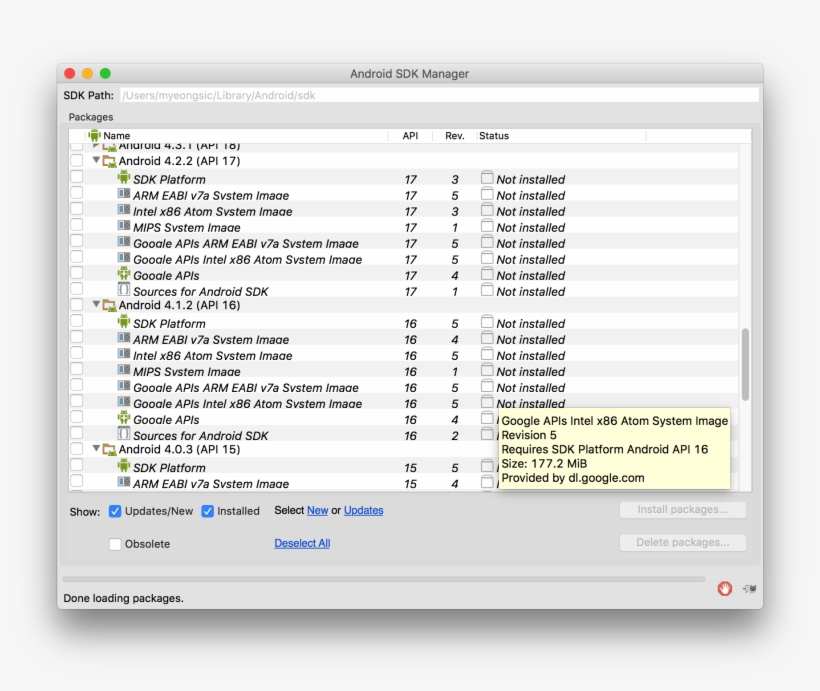Collapse the Android 4.0.3 (API 15) group

(x=96, y=448)
